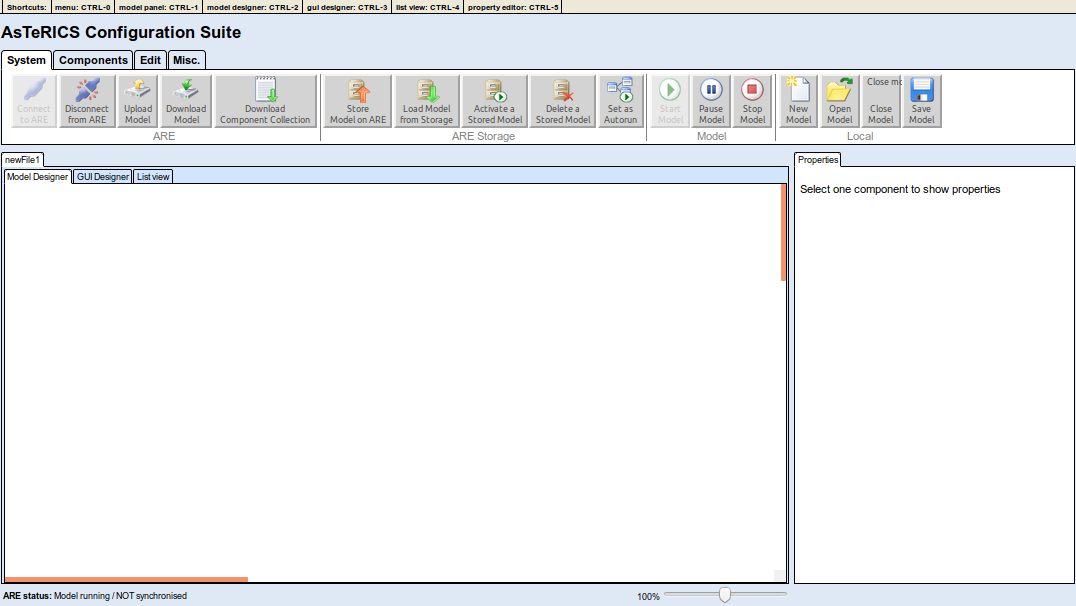Viewport: 1076px width, 606px height.
Task: Click 'Select one component to show properties' text
Action: [x=900, y=189]
